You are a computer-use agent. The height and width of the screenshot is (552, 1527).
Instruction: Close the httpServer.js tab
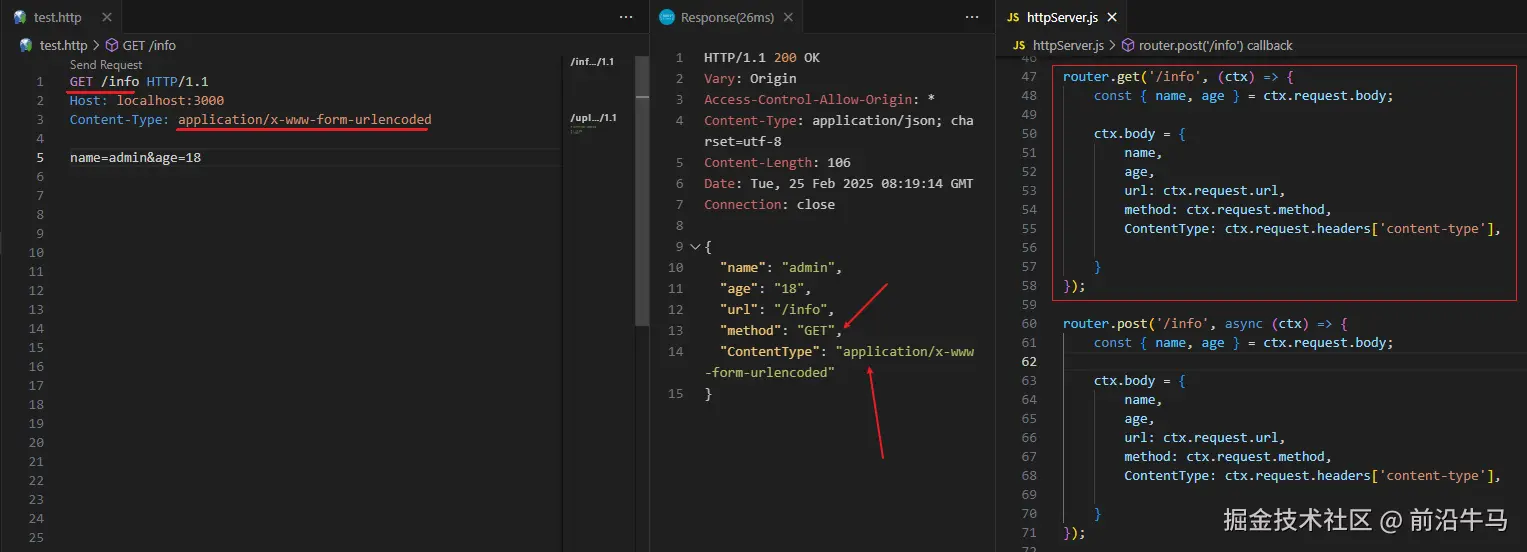(1111, 17)
